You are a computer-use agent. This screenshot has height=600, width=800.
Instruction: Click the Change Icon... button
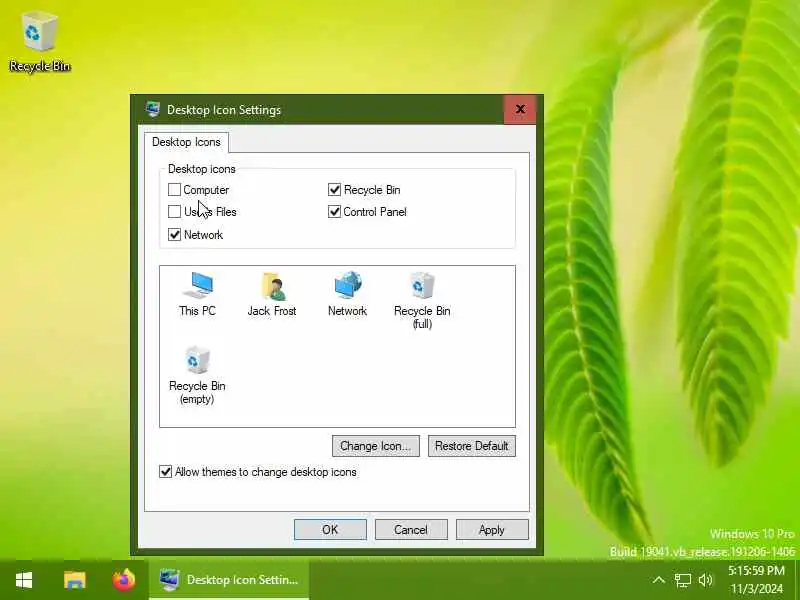pos(376,446)
